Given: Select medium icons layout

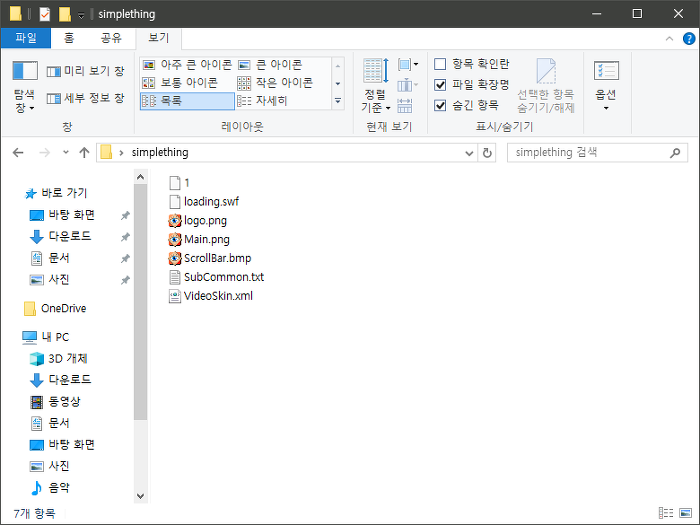Looking at the screenshot, I should click(180, 83).
